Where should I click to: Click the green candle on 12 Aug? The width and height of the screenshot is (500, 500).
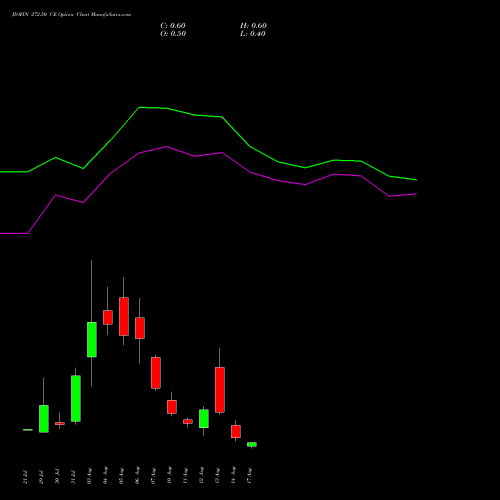click(204, 418)
